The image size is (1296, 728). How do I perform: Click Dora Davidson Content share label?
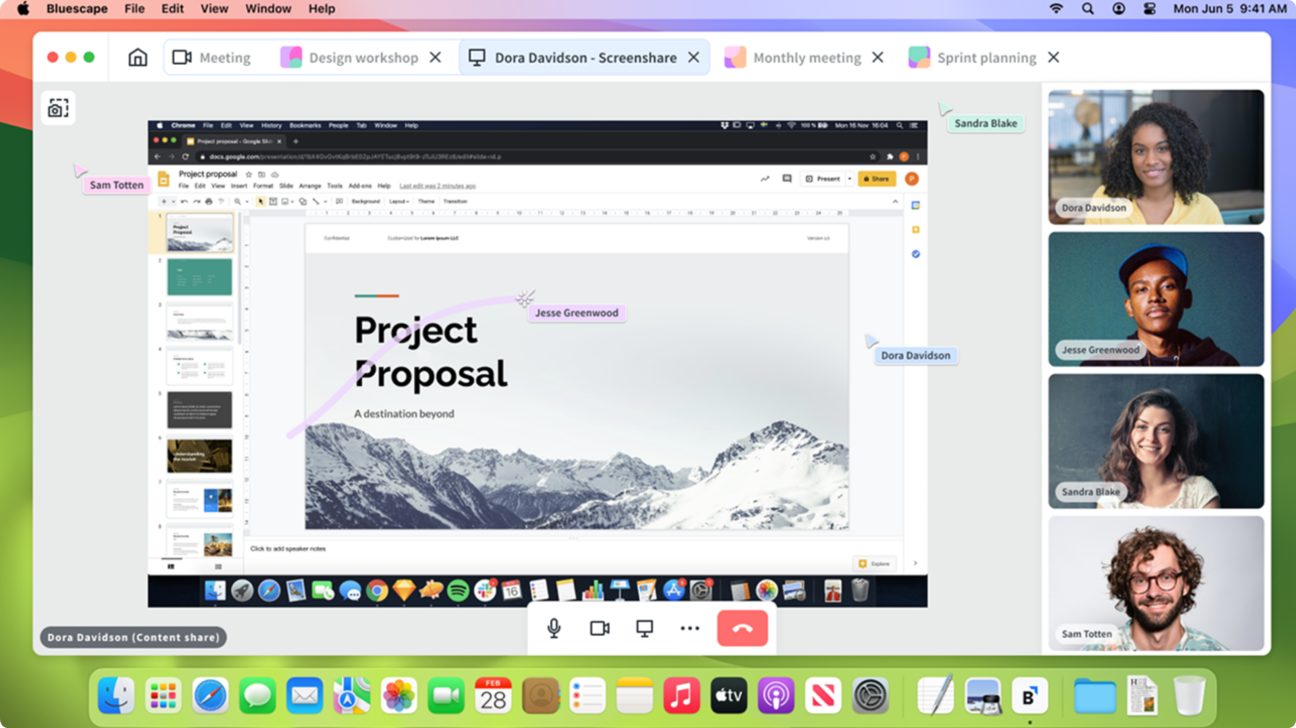(x=134, y=637)
